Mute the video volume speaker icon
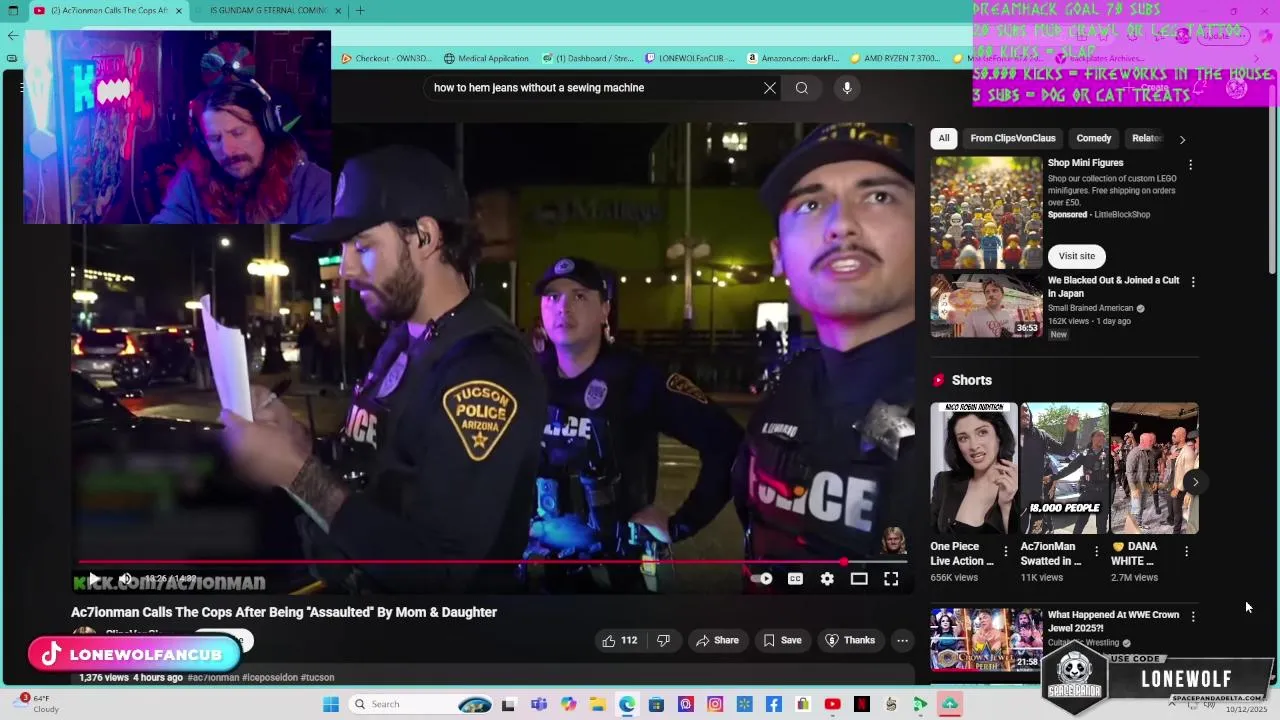 (x=125, y=579)
